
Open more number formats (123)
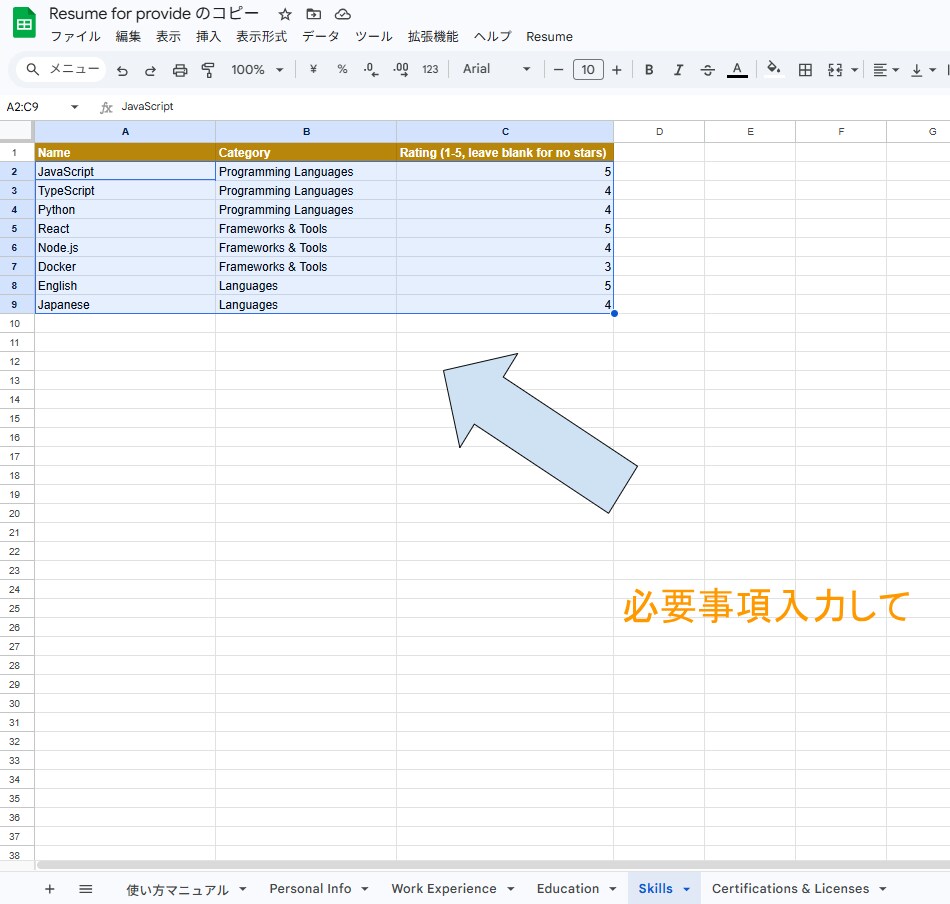[x=430, y=70]
